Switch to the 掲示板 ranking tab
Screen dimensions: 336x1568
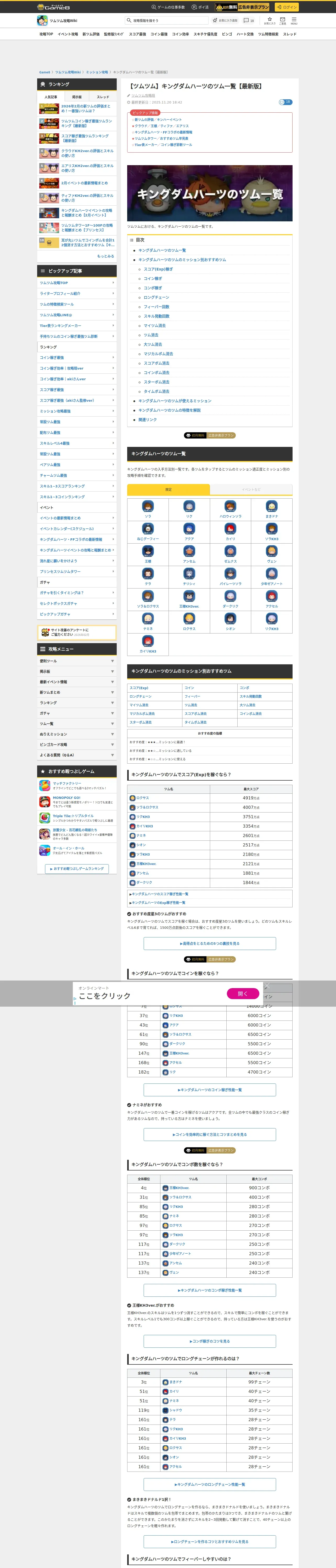pyautogui.click(x=77, y=97)
